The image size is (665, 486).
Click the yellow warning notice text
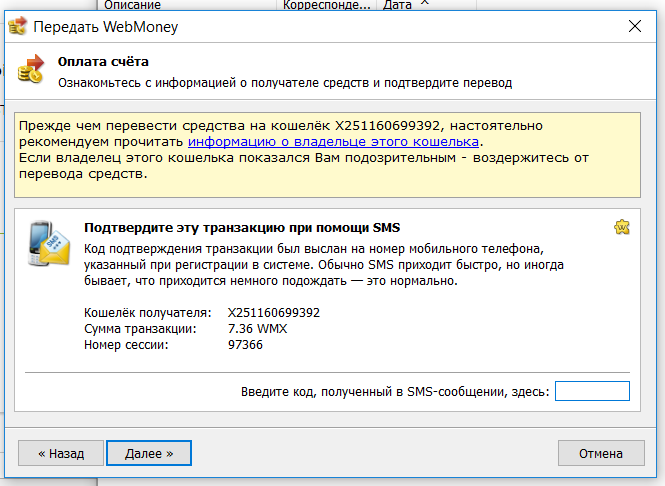(x=300, y=150)
